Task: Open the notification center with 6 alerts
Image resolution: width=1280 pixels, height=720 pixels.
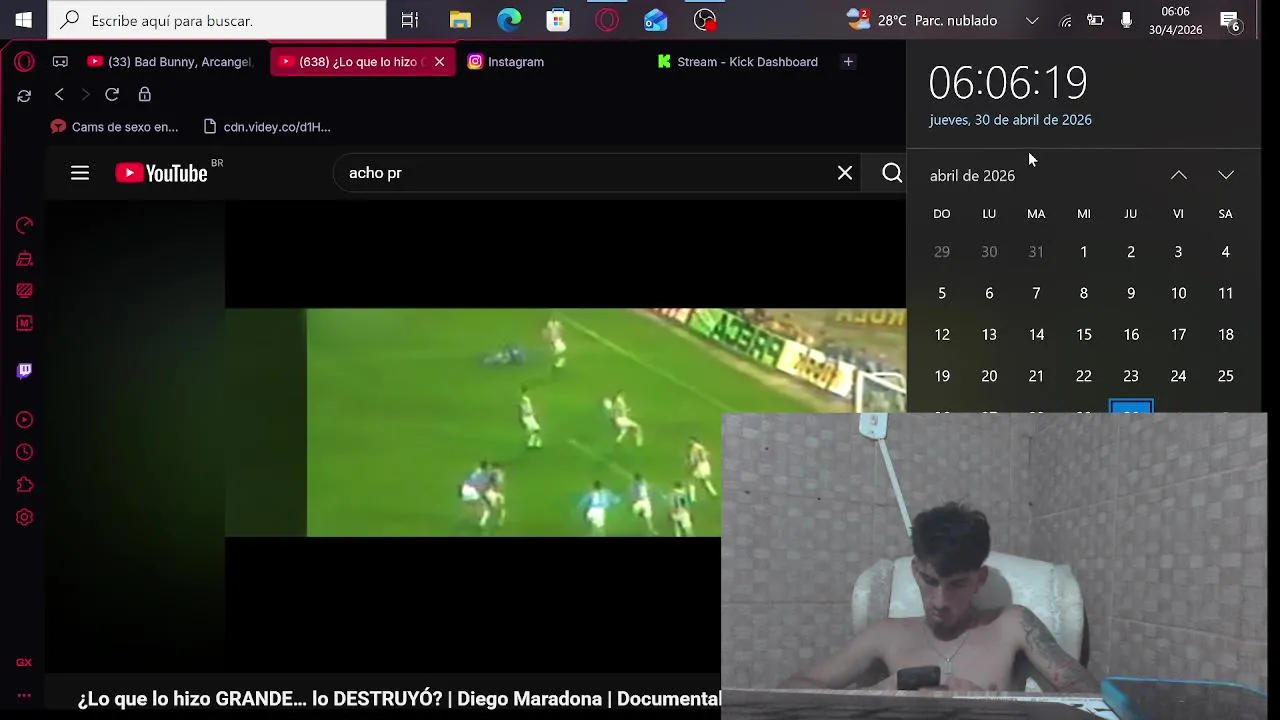Action: [x=1231, y=20]
